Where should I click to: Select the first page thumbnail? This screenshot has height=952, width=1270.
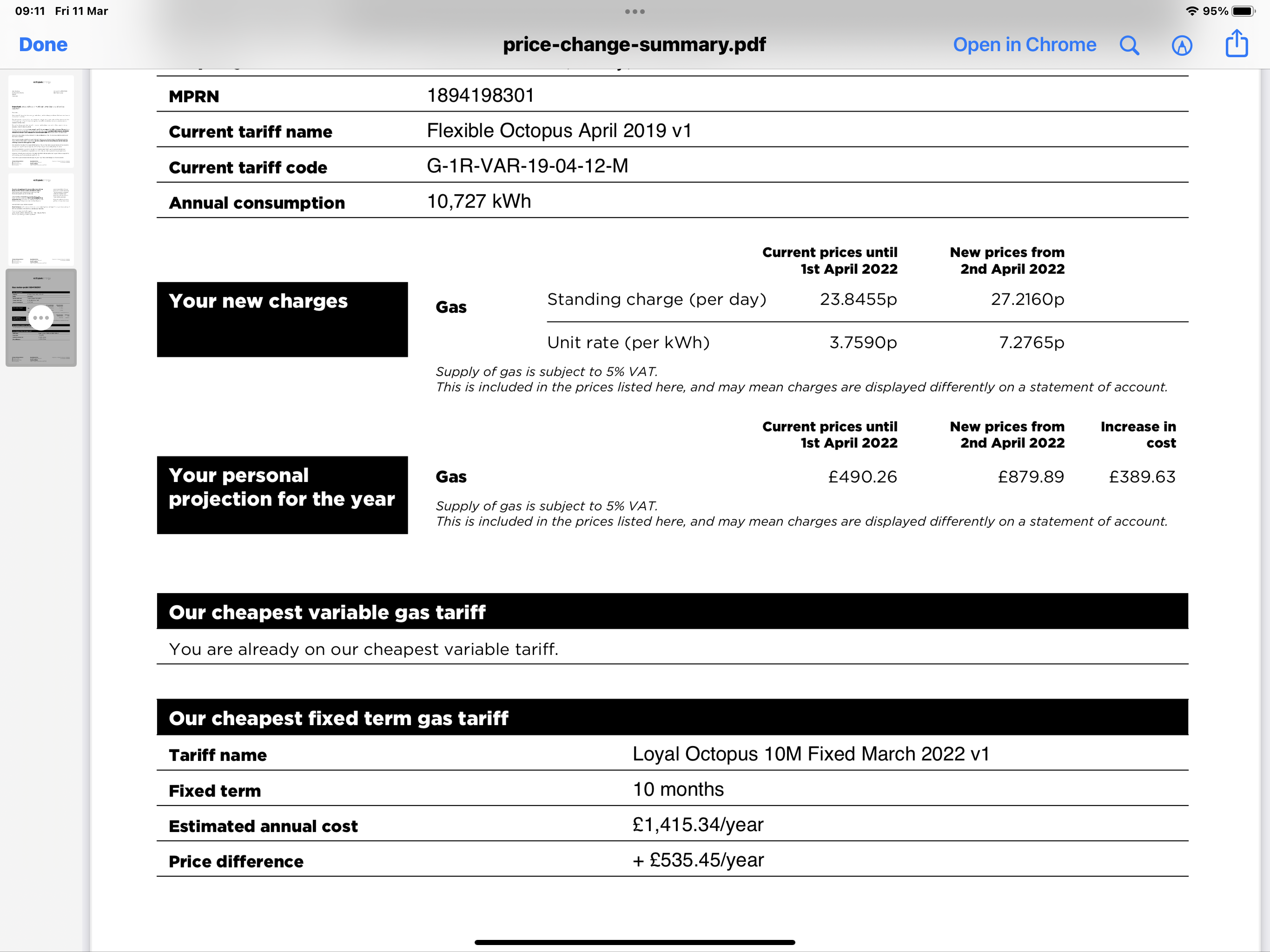coord(41,121)
